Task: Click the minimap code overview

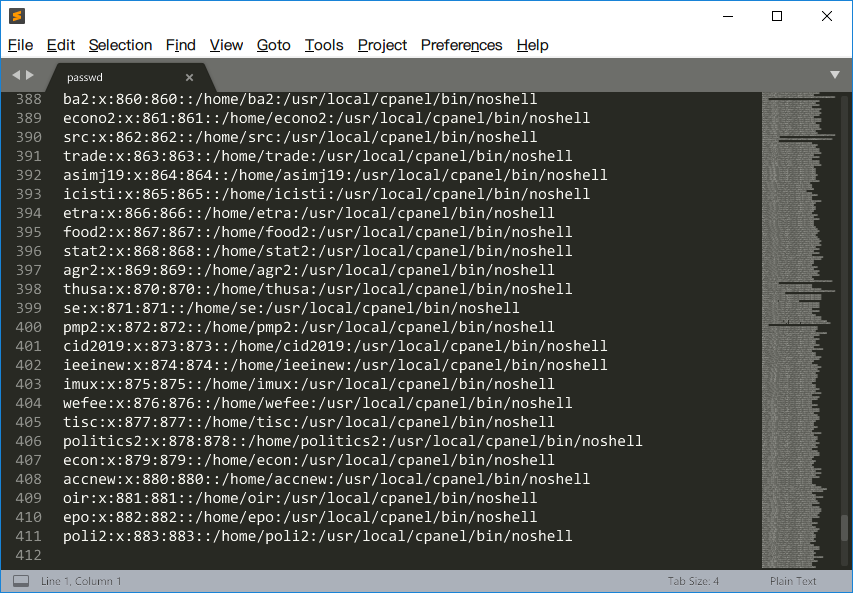Action: [800, 331]
